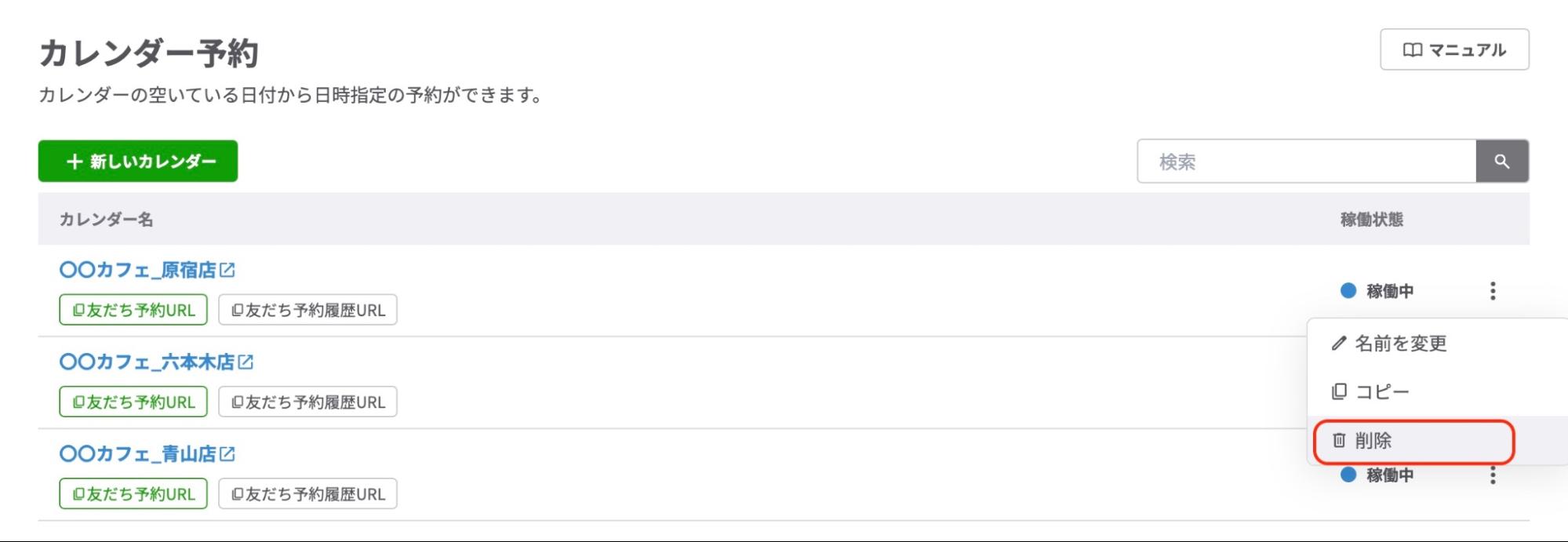
Task: Click the search magnifier icon button
Action: 1501,162
